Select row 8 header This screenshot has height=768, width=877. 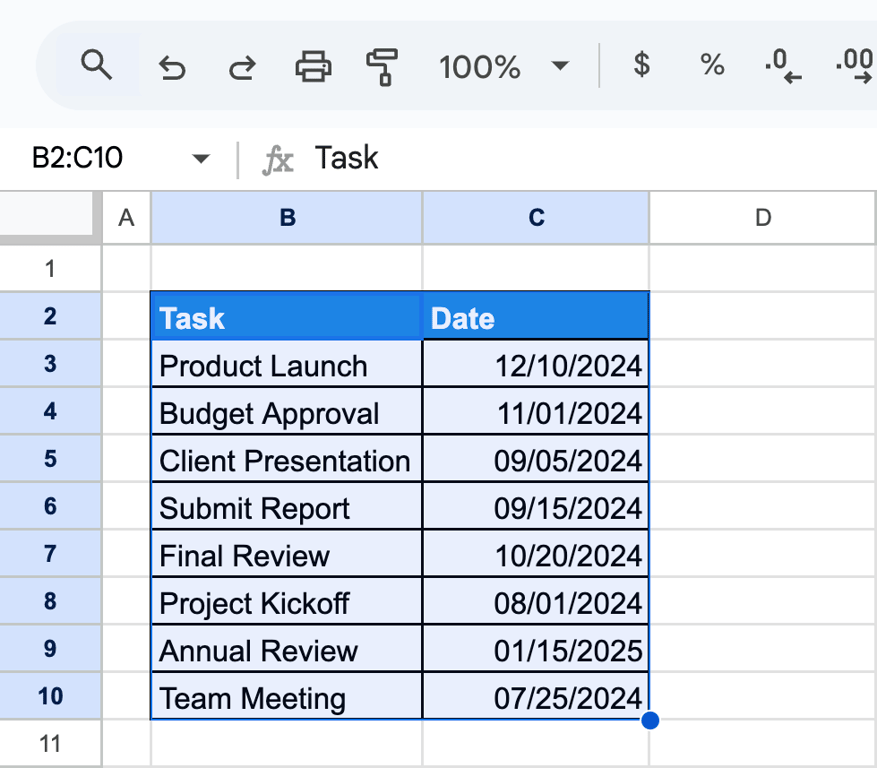[x=50, y=601]
